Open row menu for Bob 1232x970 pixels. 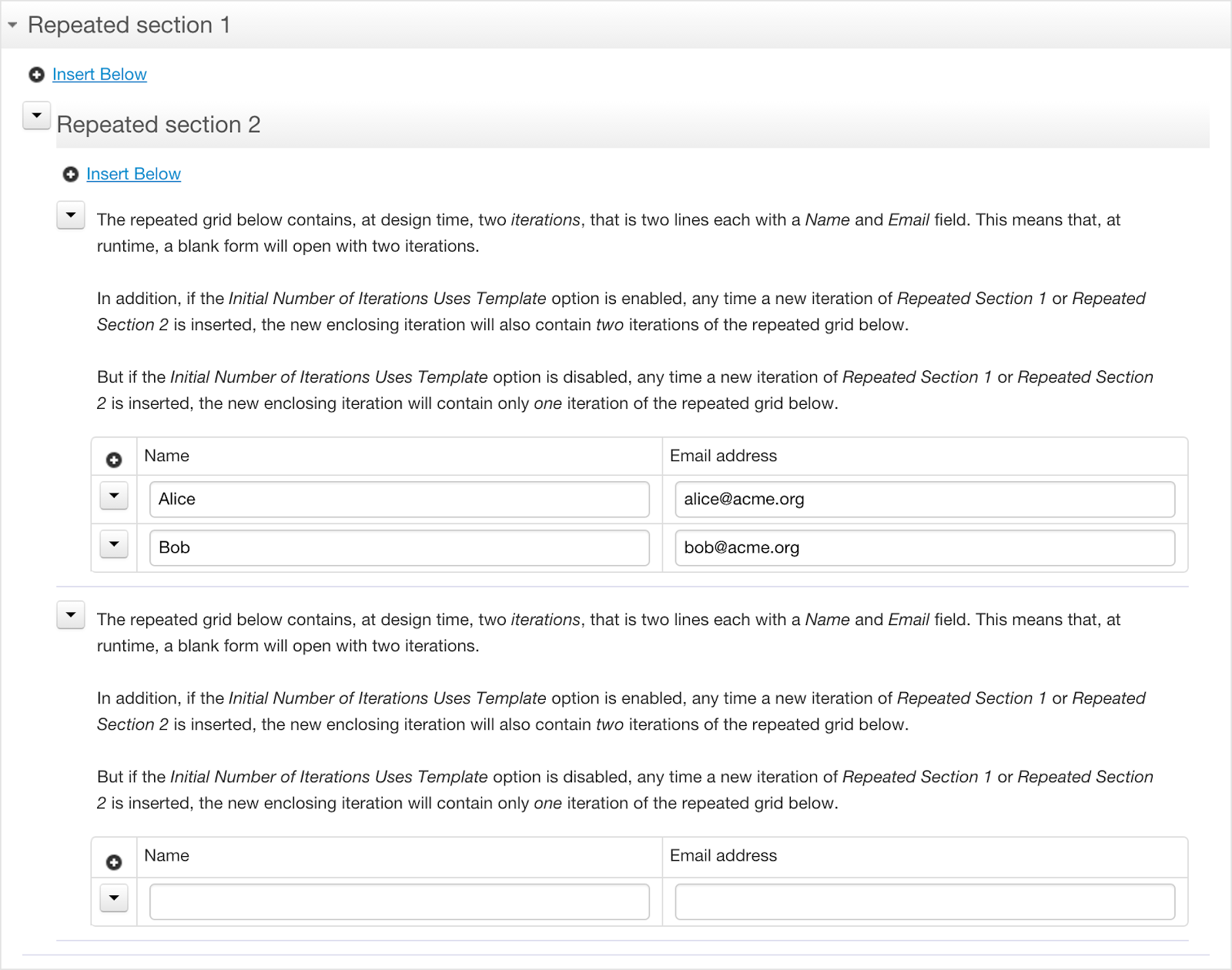click(x=114, y=544)
